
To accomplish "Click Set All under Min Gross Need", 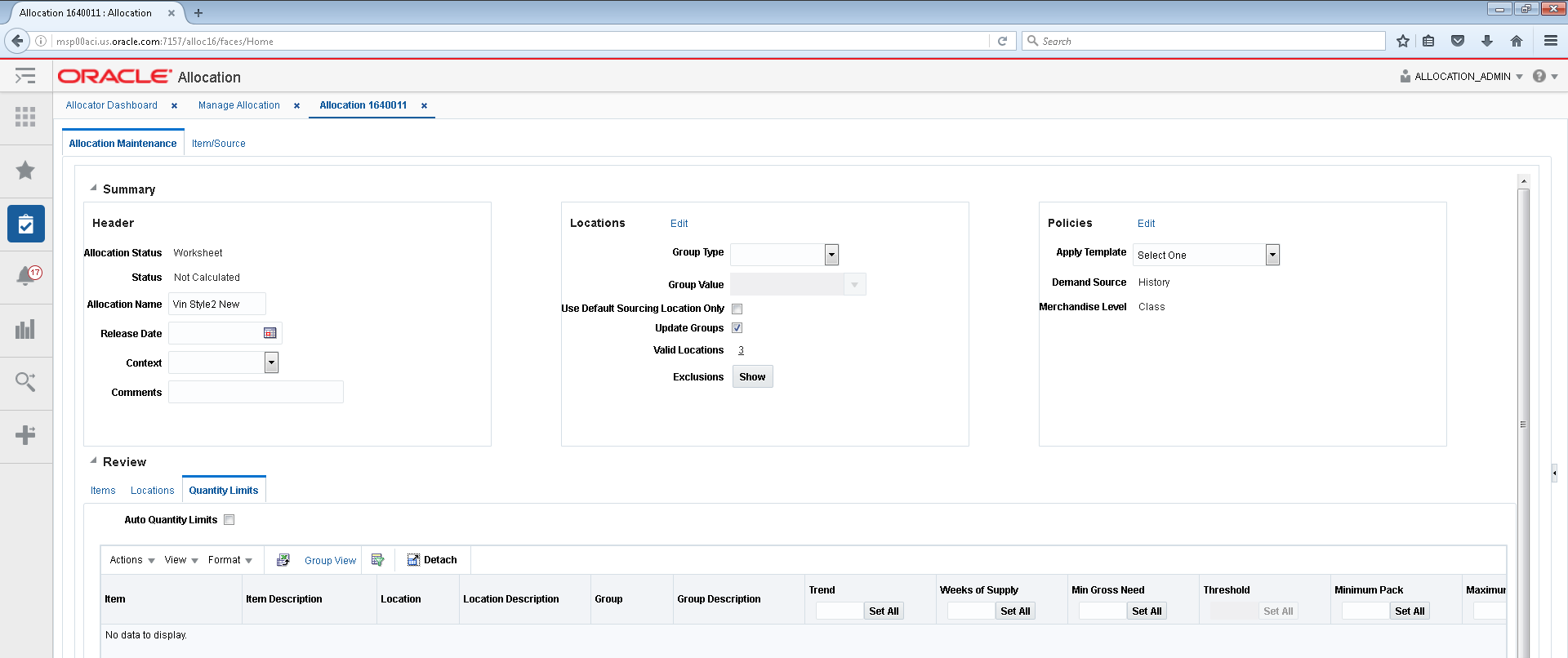I will click(x=1147, y=611).
